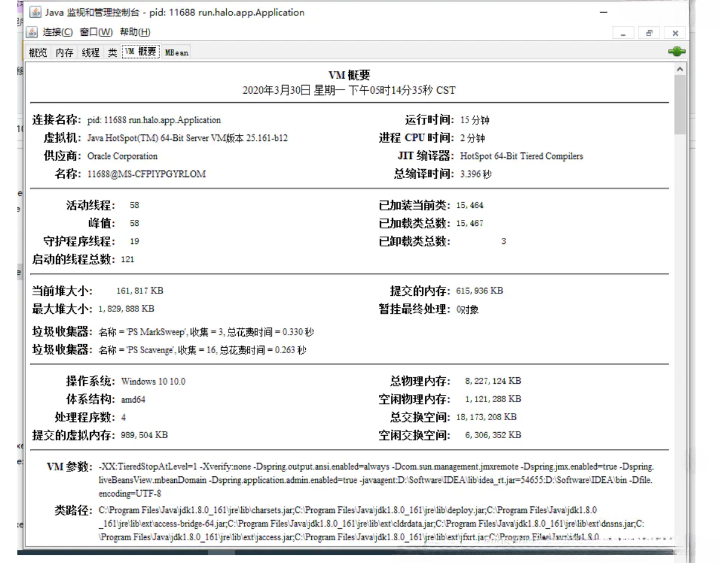
Task: Click the uptime value 15 分钟
Action: tap(475, 120)
